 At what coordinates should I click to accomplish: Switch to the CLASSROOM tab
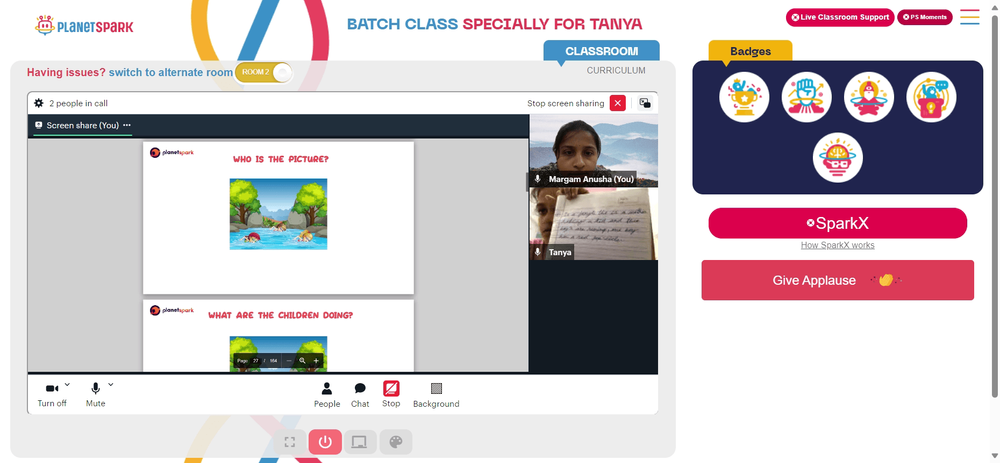(x=601, y=51)
